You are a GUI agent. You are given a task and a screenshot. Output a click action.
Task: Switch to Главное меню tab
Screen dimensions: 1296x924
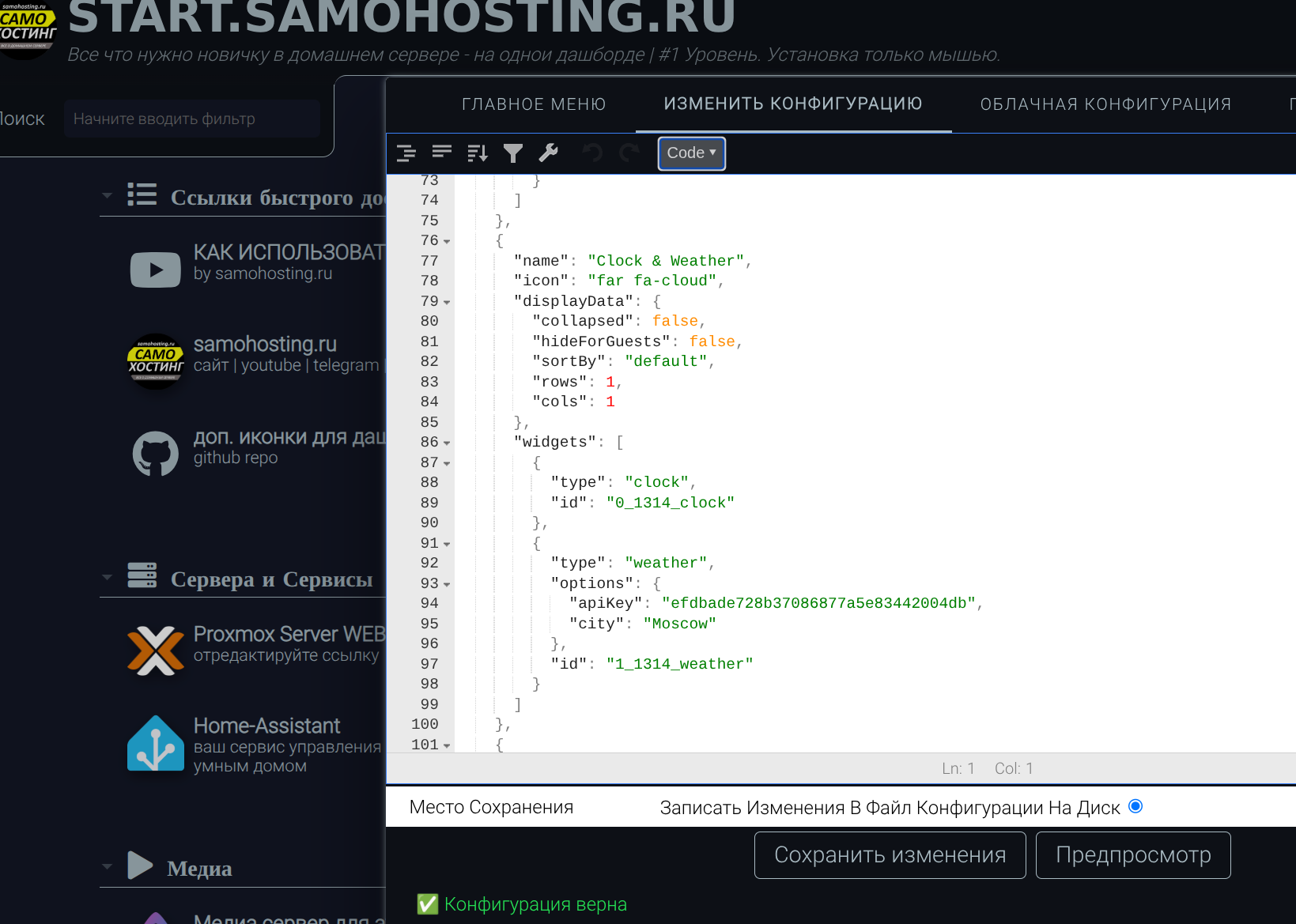[x=534, y=104]
